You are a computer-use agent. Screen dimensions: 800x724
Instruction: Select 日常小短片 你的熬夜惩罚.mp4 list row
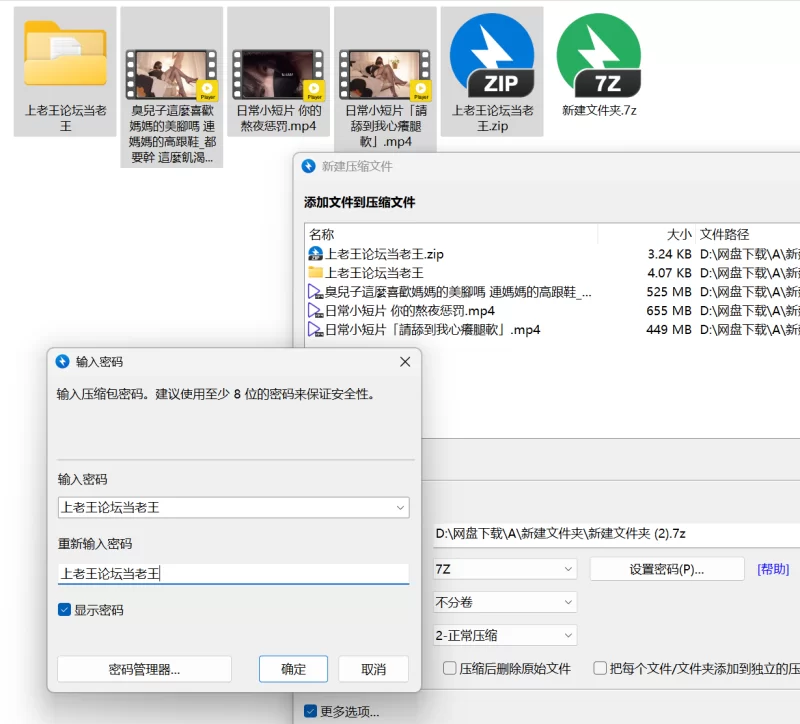click(x=553, y=311)
